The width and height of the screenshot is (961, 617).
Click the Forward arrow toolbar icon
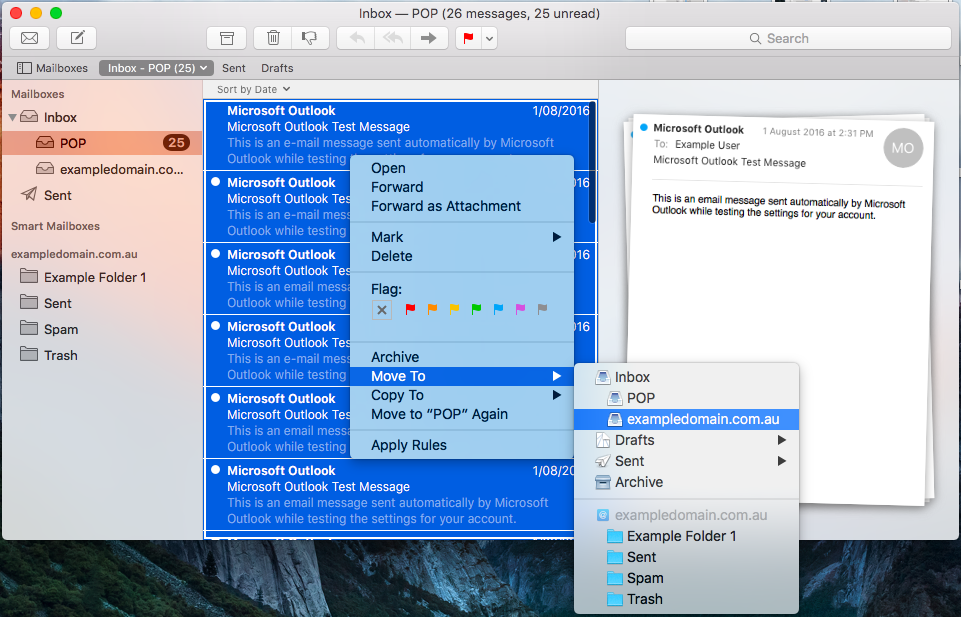coord(428,38)
